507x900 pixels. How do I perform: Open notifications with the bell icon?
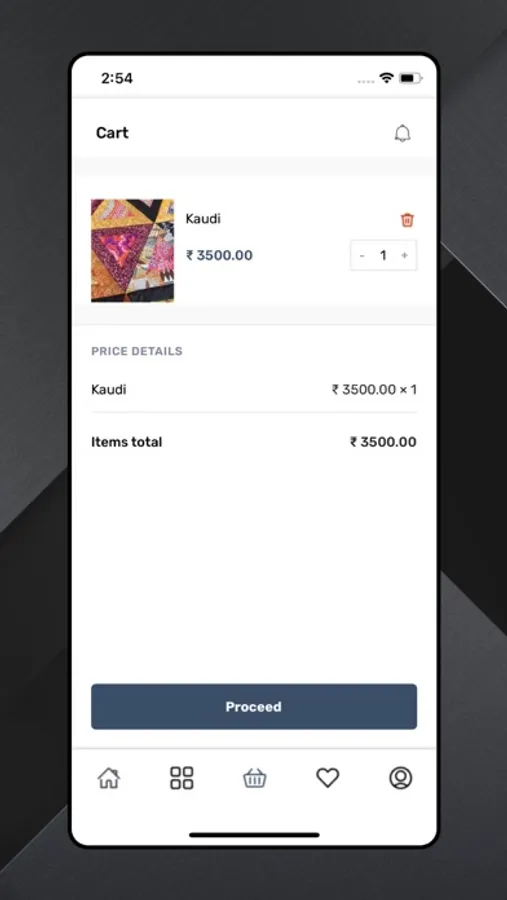(402, 133)
